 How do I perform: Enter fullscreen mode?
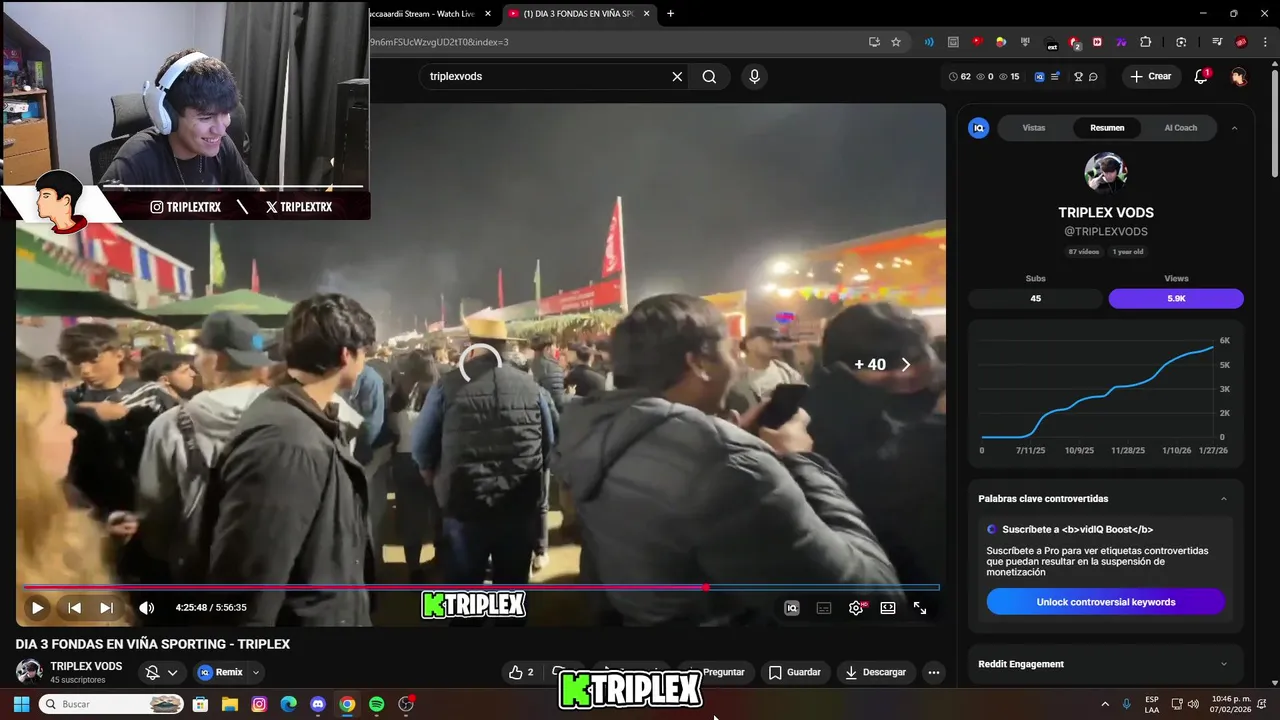(920, 607)
